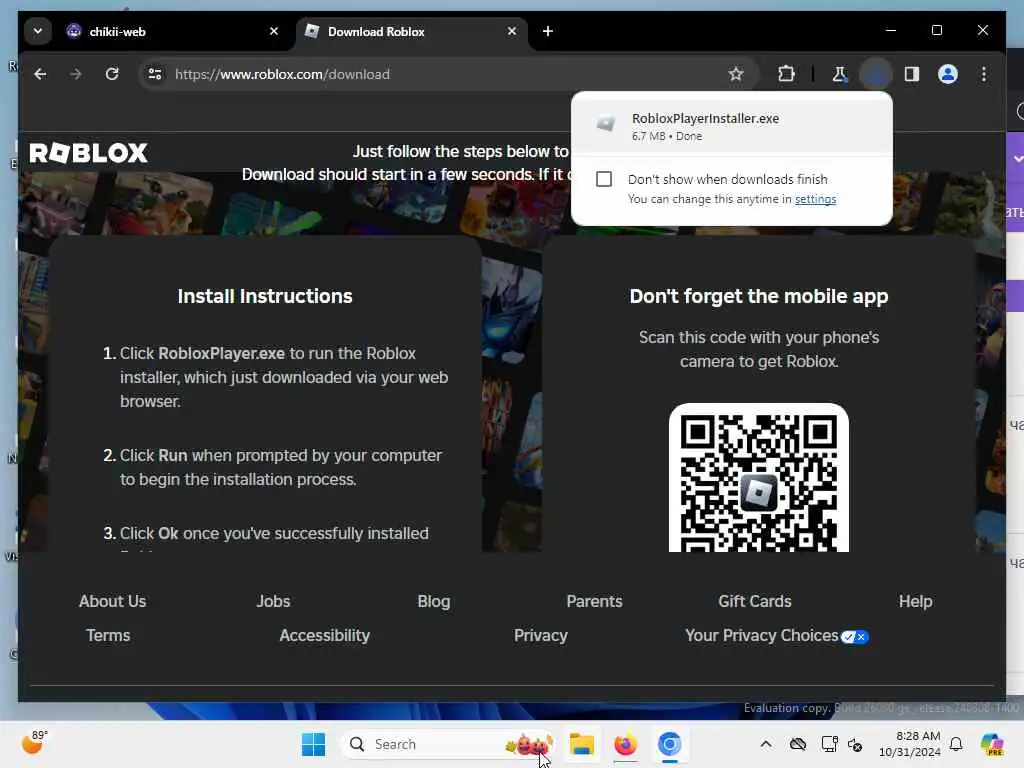The width and height of the screenshot is (1024, 768).
Task: Check Don't show when downloads finish
Action: pos(604,179)
